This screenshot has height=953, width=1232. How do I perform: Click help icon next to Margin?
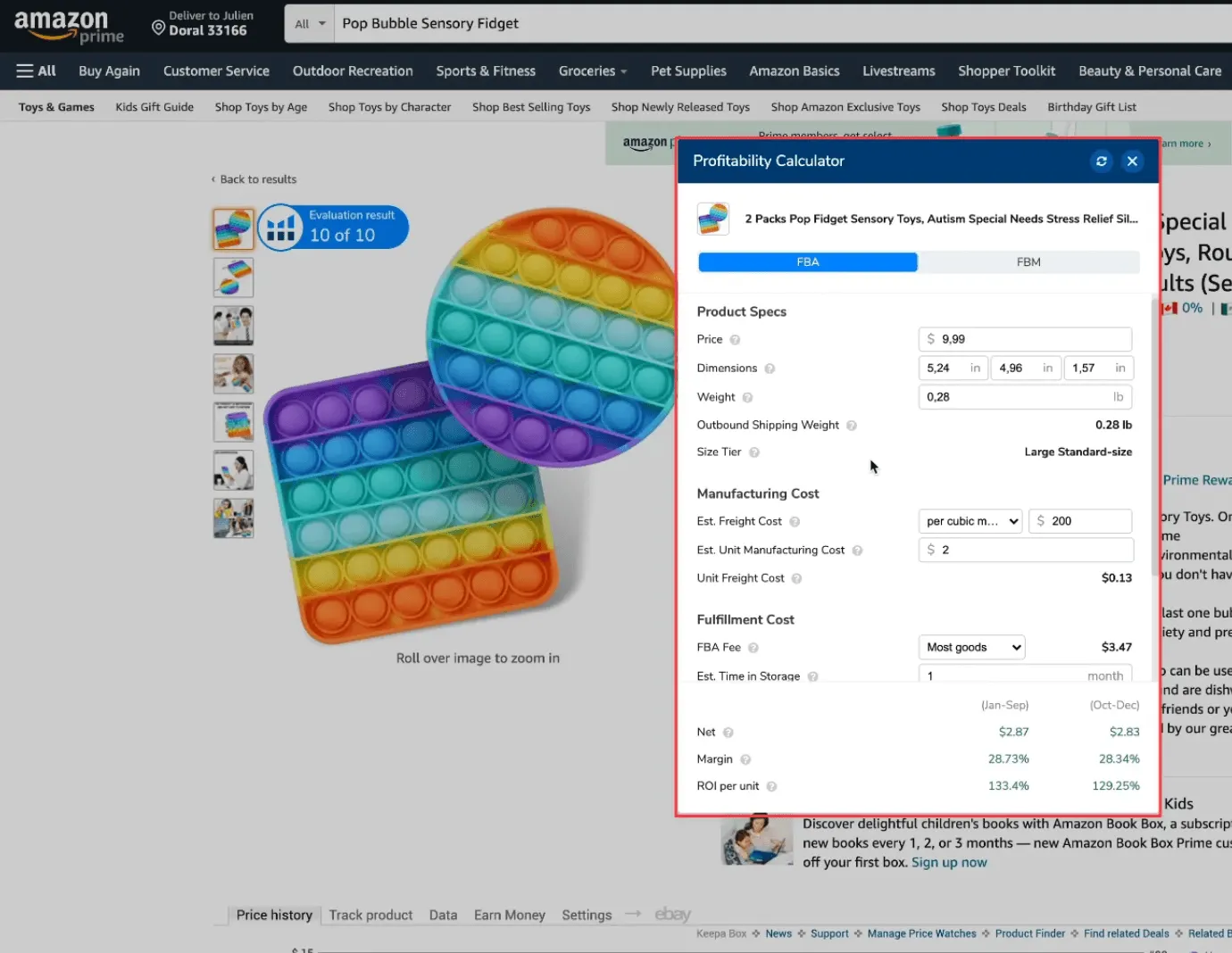pos(745,759)
